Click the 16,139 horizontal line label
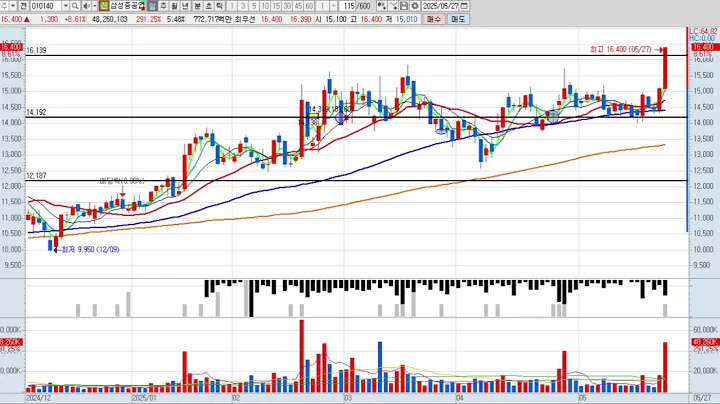This screenshot has width=720, height=404. tap(36, 50)
